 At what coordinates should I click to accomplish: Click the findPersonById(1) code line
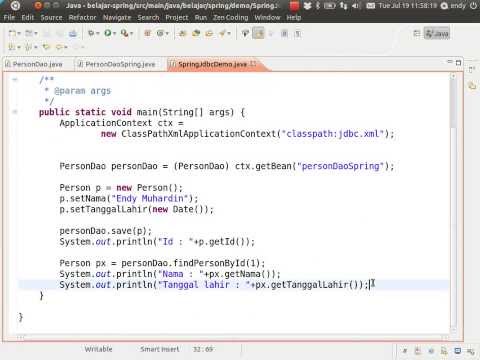point(162,263)
